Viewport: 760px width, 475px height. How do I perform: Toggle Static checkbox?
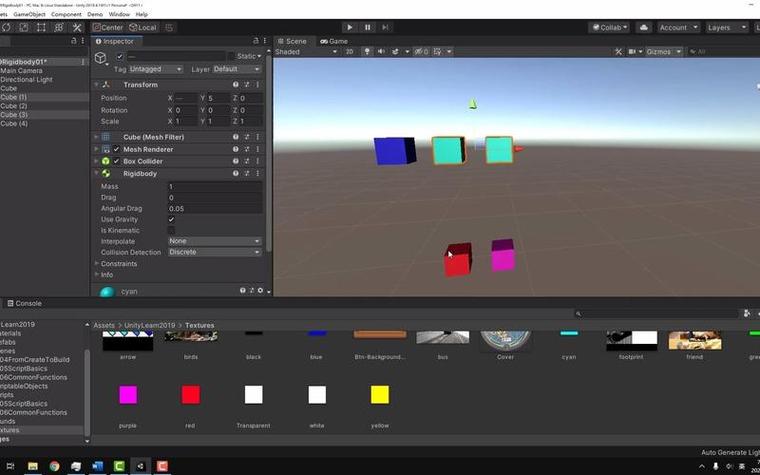tap(231, 56)
